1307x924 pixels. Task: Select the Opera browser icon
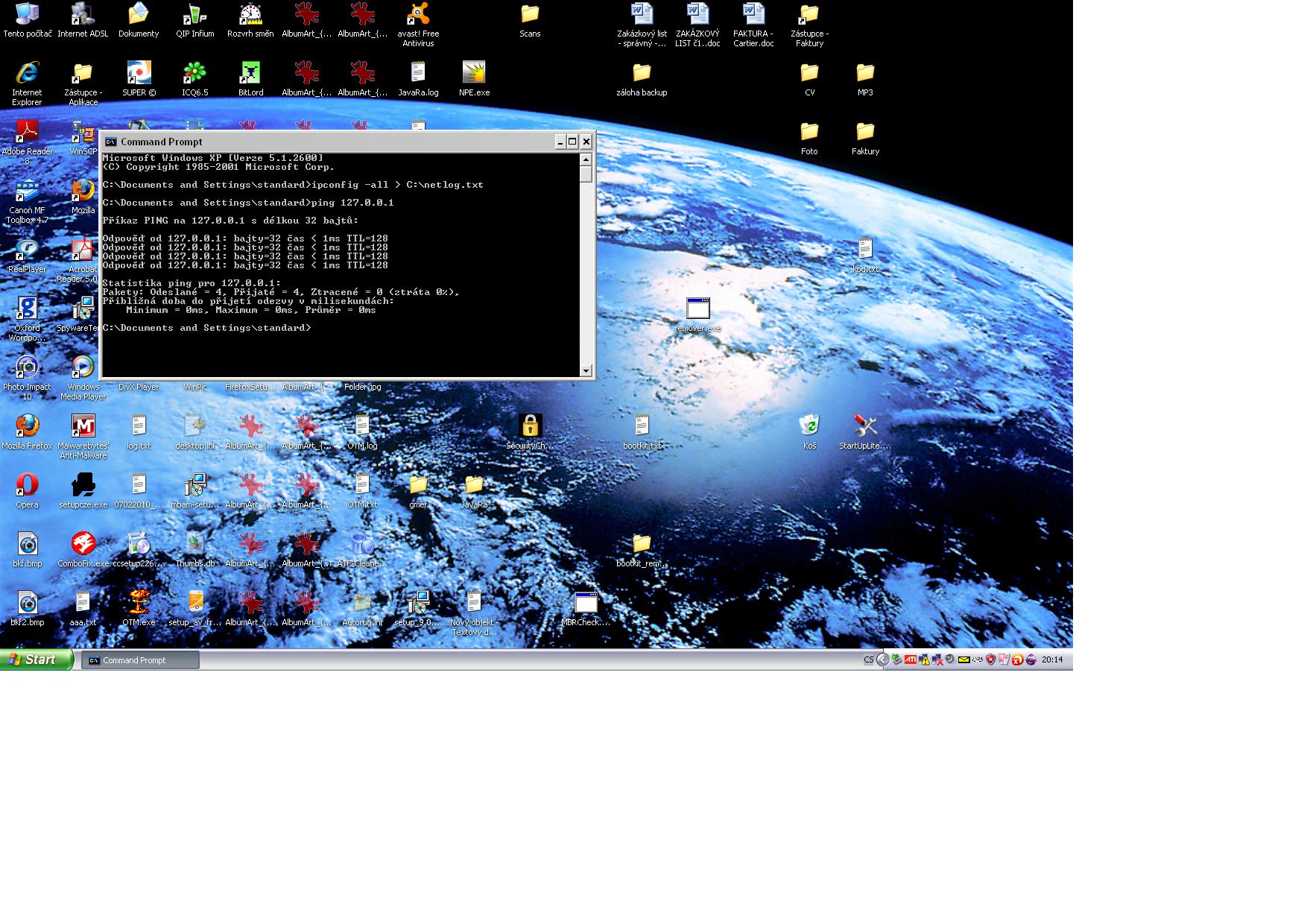click(x=27, y=485)
